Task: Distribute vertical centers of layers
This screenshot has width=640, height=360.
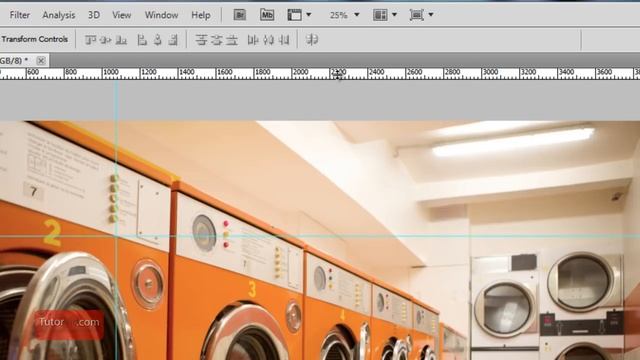Action: [216, 40]
